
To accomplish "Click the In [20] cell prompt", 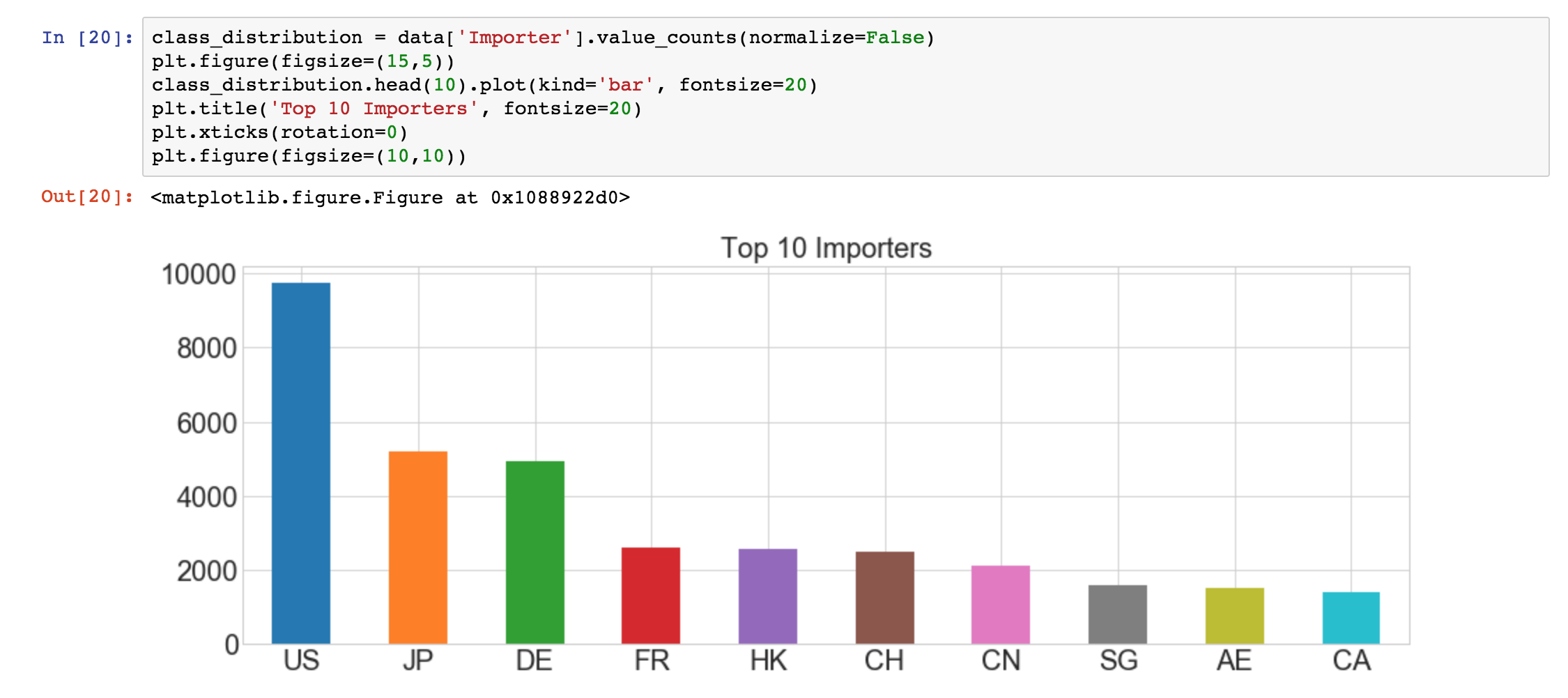I will [87, 38].
